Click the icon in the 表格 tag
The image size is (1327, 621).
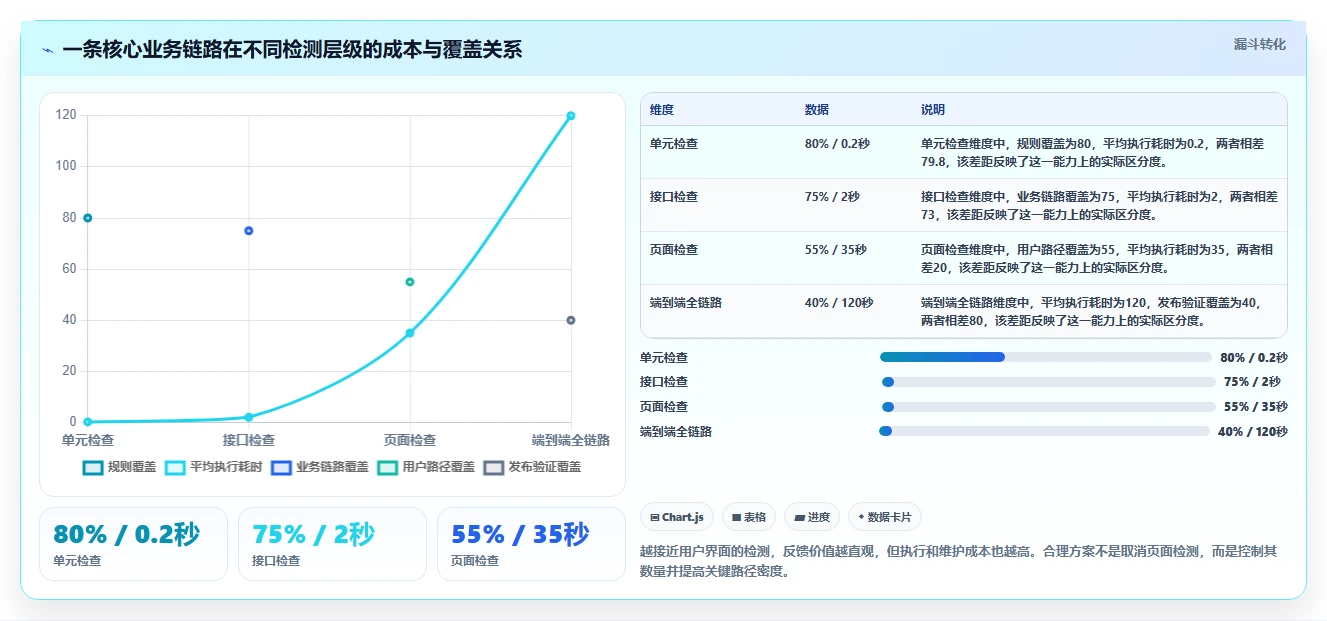tap(736, 518)
